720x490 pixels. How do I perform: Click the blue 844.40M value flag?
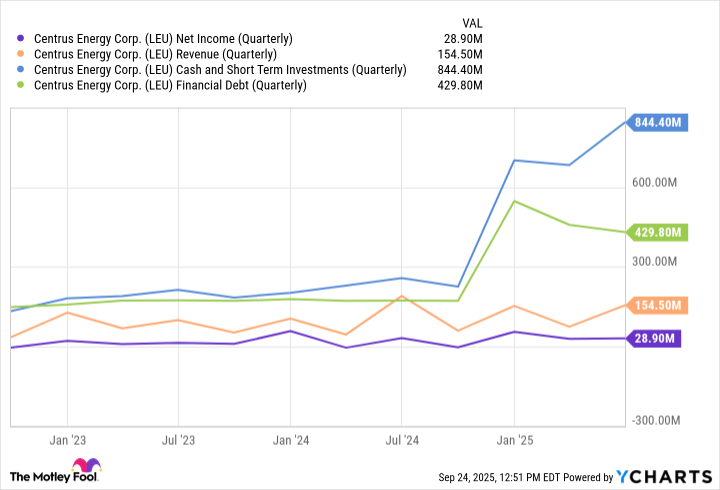(x=658, y=122)
